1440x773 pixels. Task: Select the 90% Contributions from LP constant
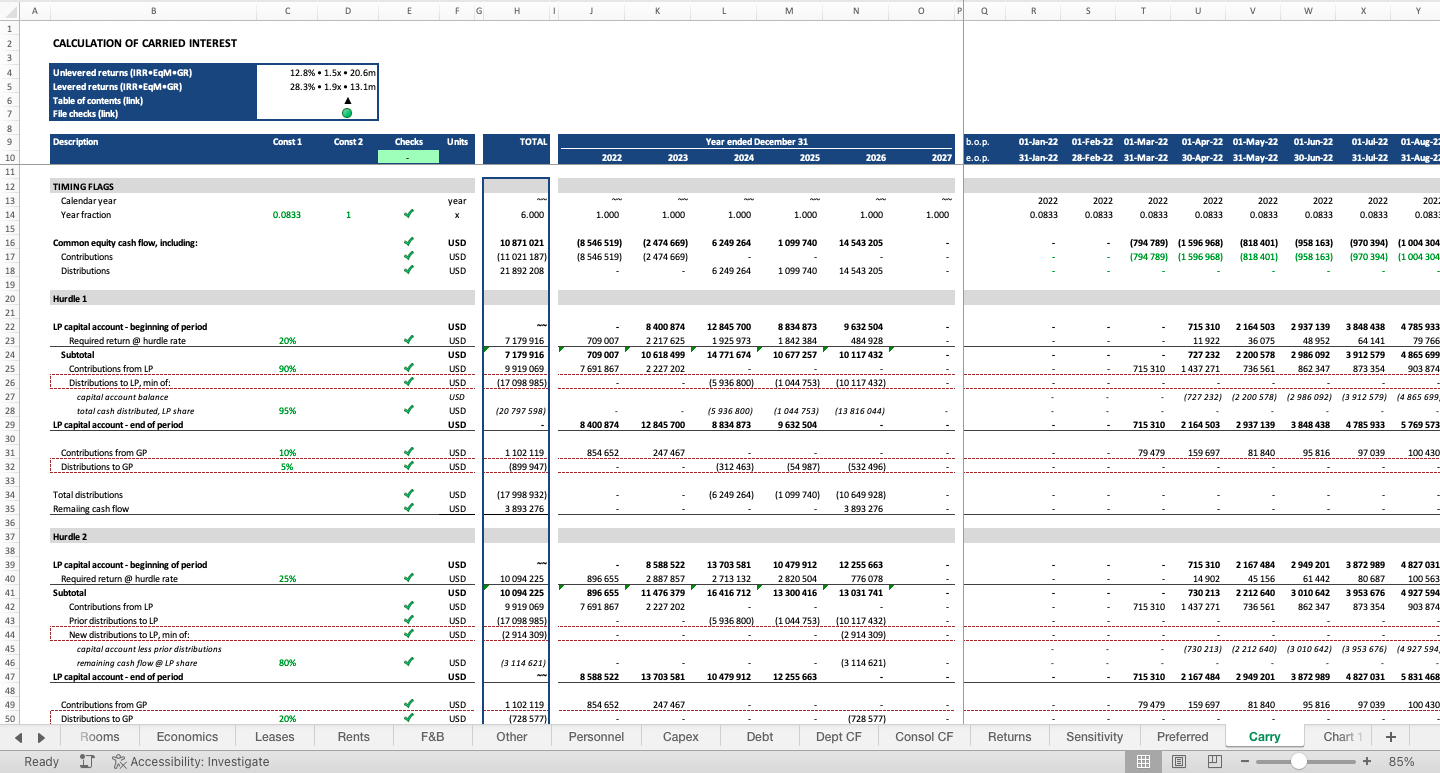(288, 368)
